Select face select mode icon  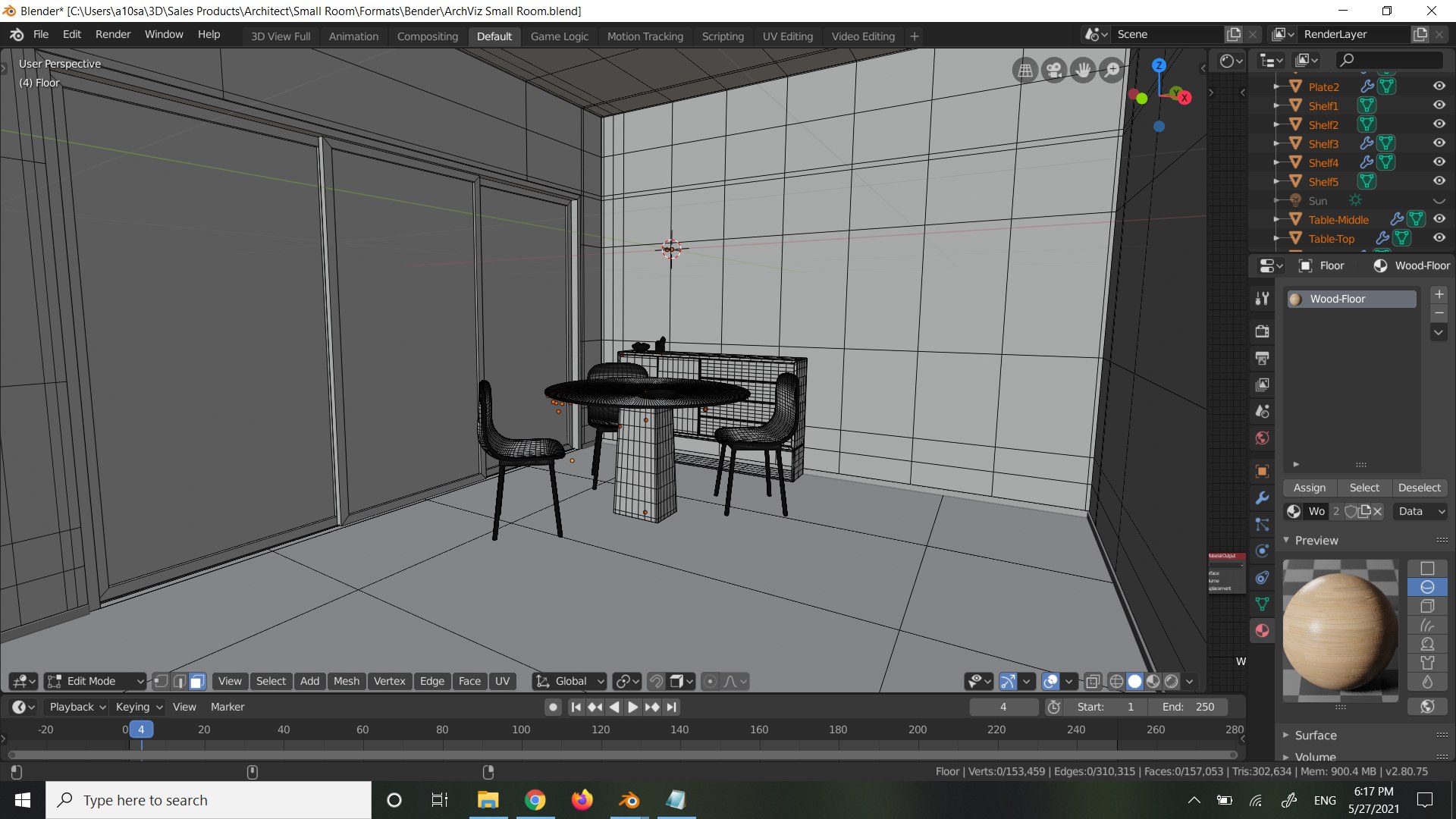pyautogui.click(x=197, y=681)
